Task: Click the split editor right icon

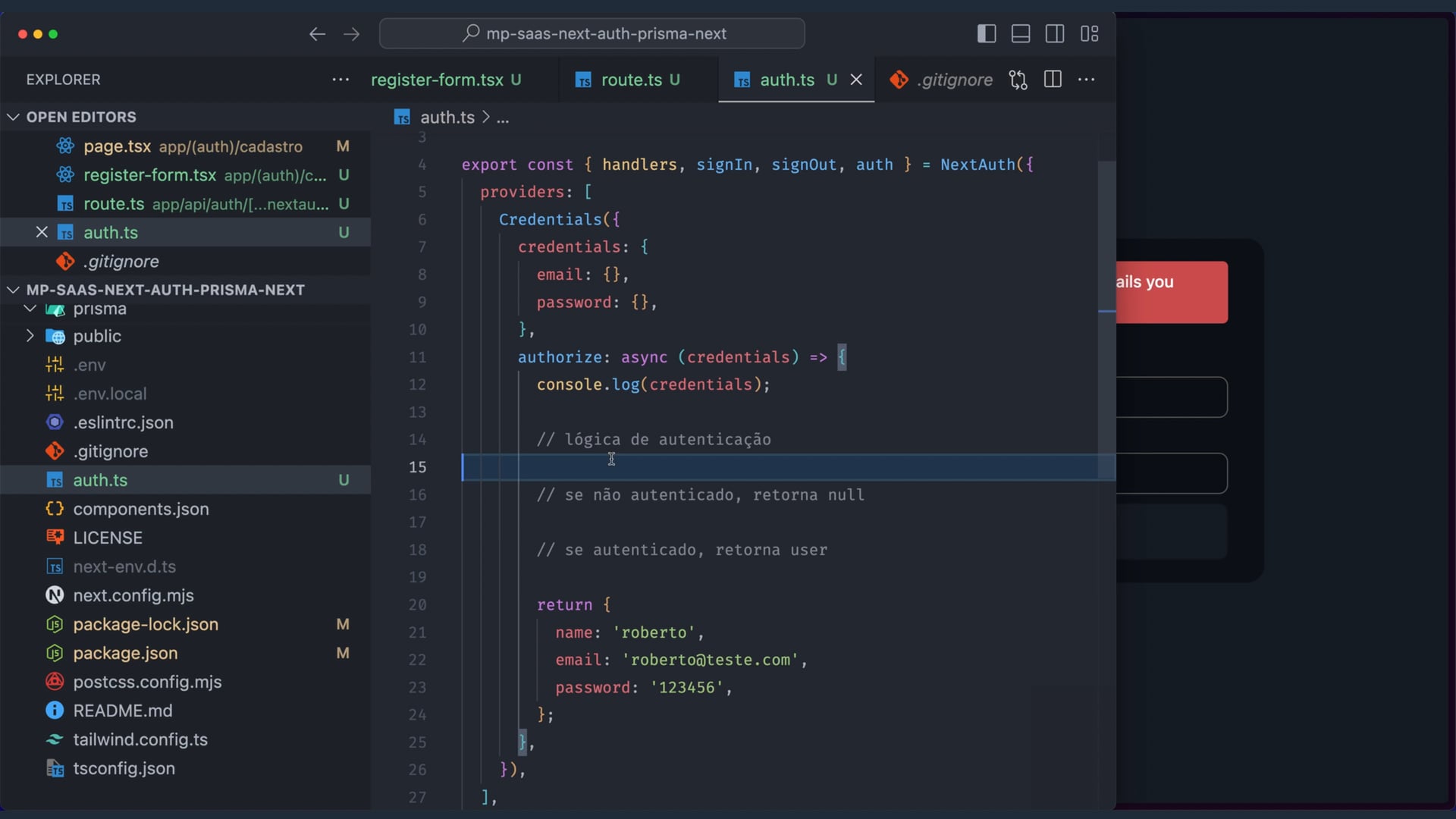Action: click(x=1053, y=80)
